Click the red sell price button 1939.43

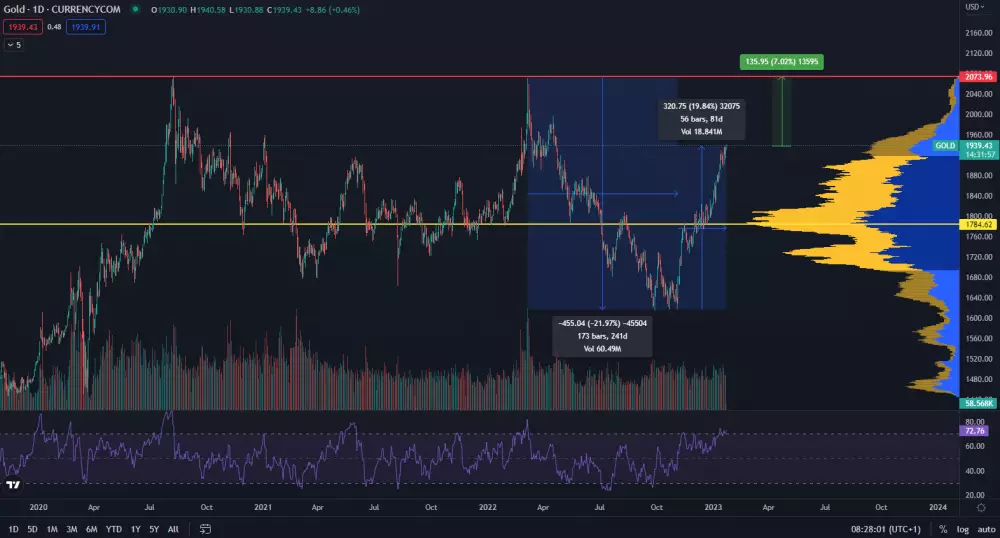pos(21,27)
